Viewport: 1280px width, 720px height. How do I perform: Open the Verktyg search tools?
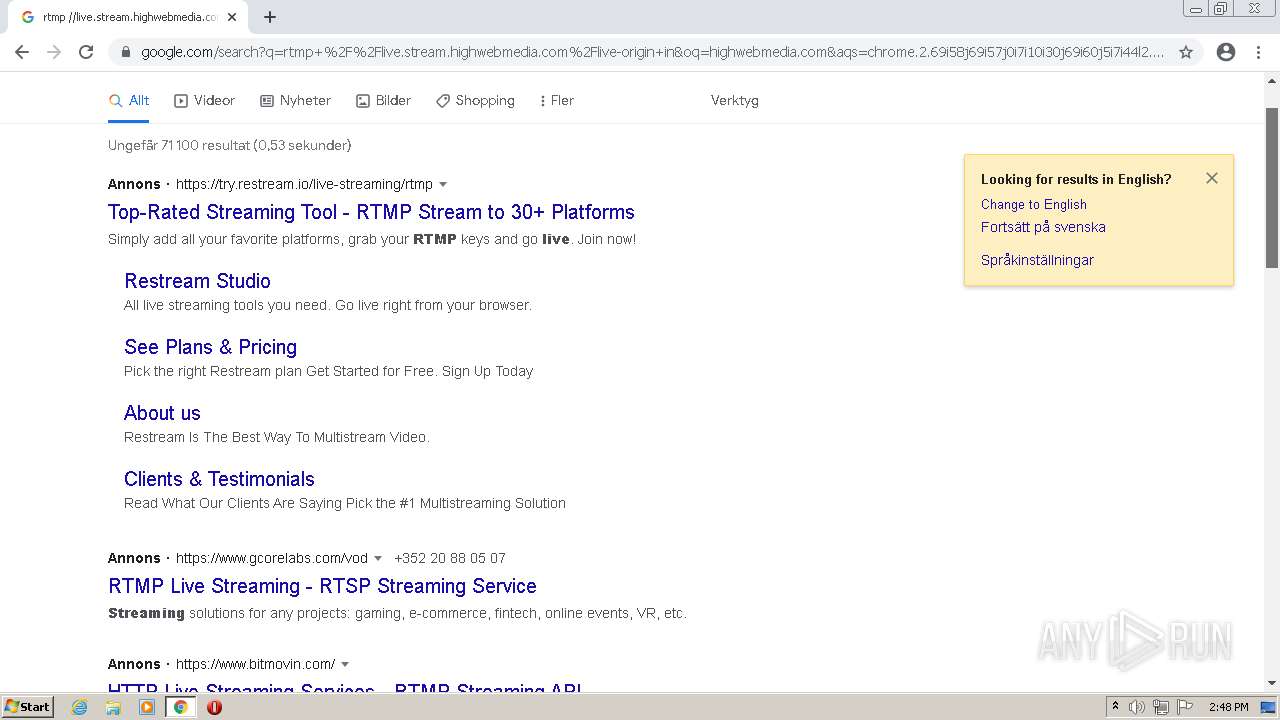(735, 100)
